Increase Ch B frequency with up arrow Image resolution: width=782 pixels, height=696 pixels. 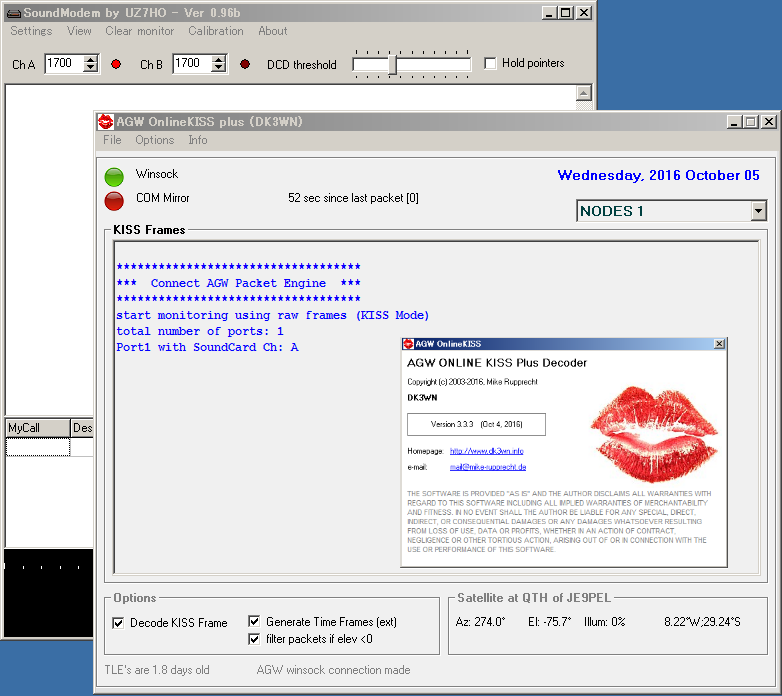(x=218, y=59)
